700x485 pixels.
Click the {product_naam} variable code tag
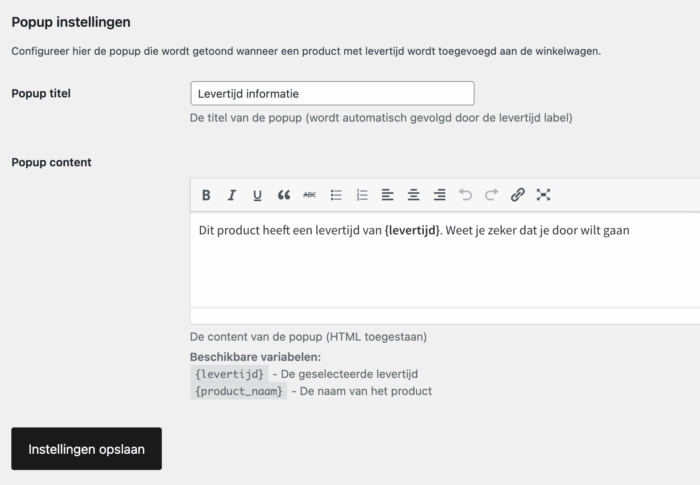[x=238, y=391]
